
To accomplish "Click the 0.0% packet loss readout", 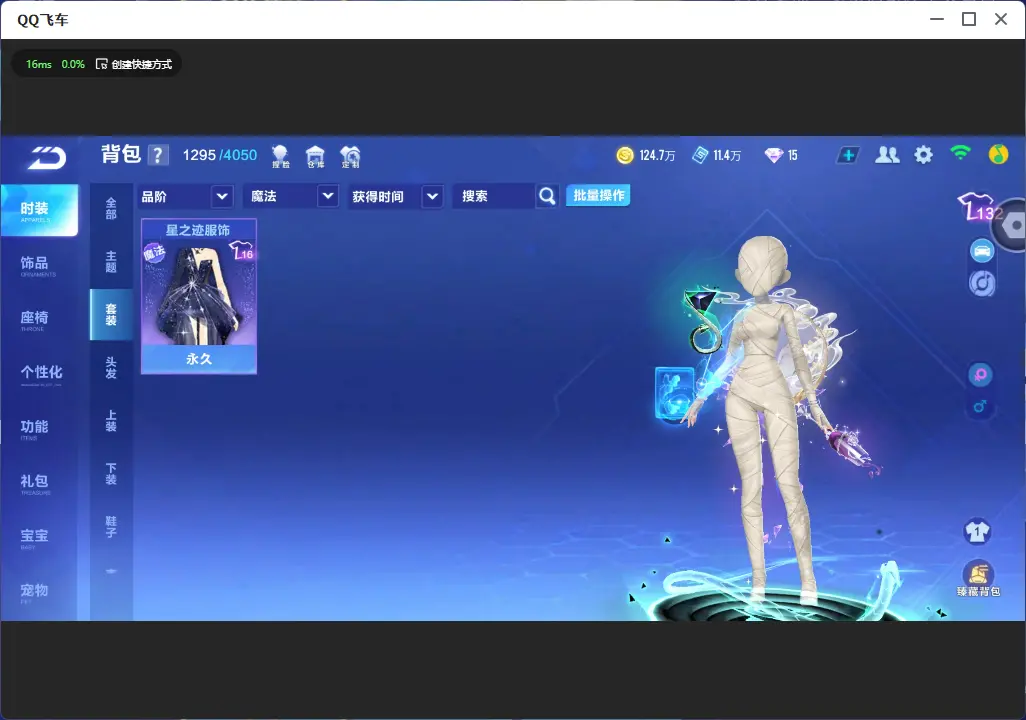I will tap(73, 64).
